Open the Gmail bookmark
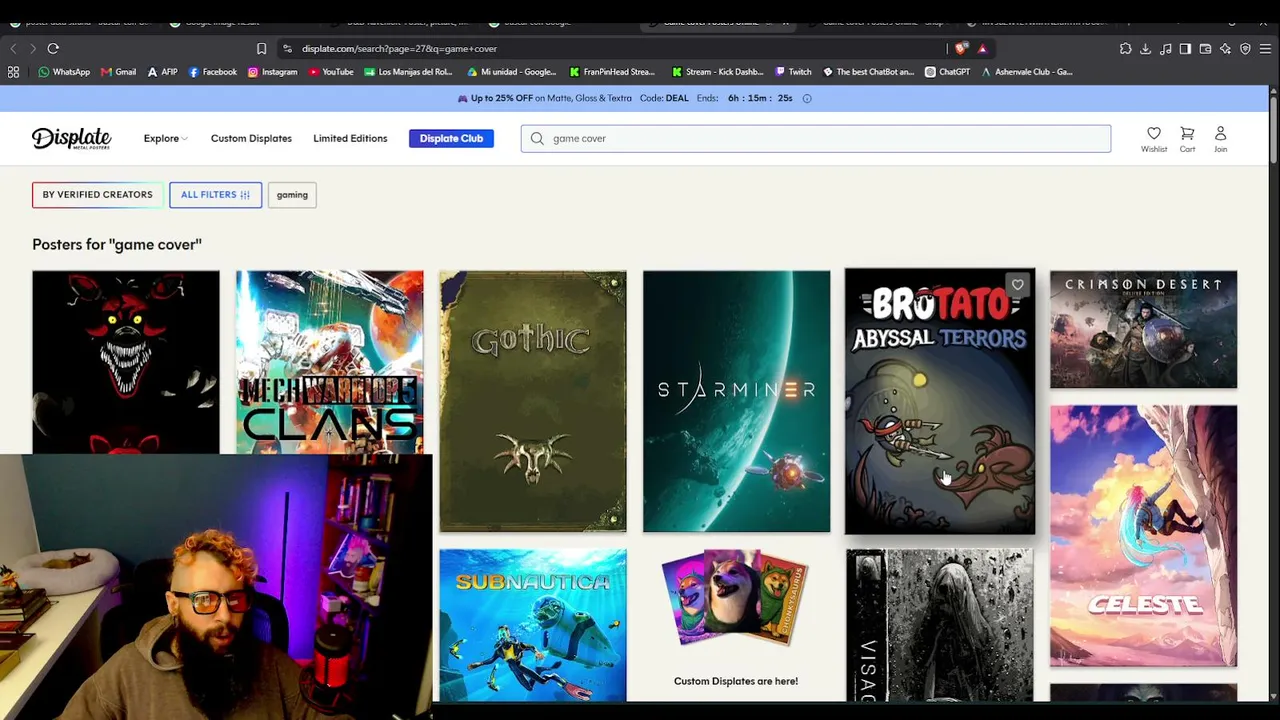This screenshot has height=720, width=1280. pos(119,72)
